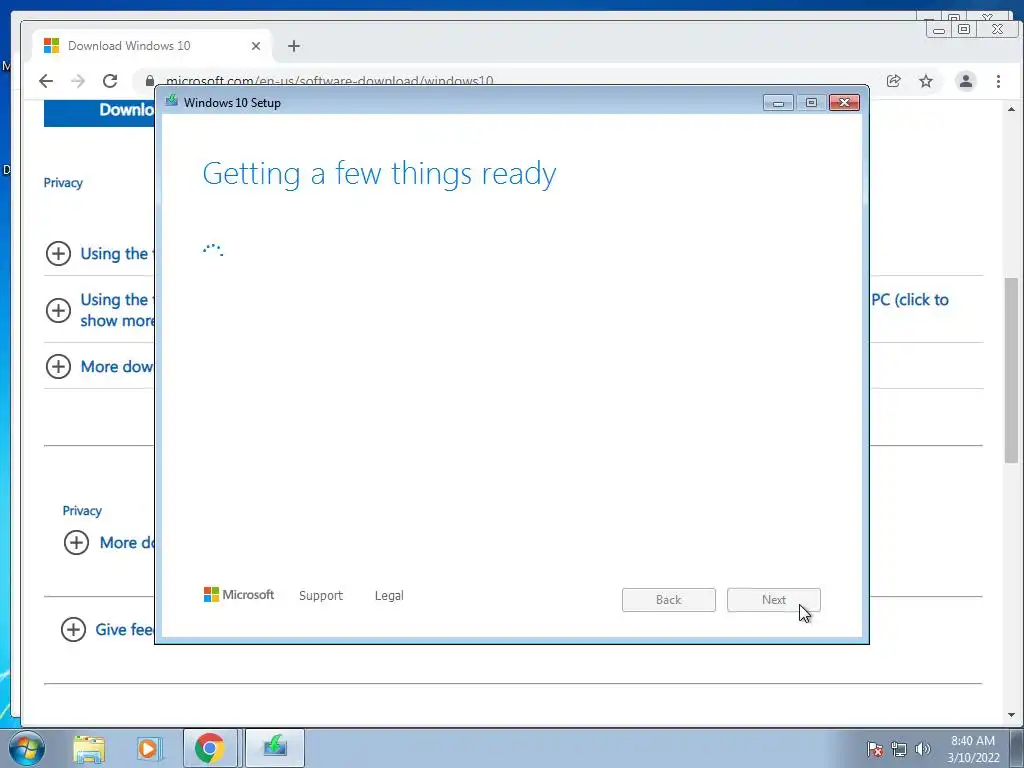This screenshot has height=768, width=1024.
Task: Click the taskbar clock showing 8:40 AM
Action: [973, 749]
